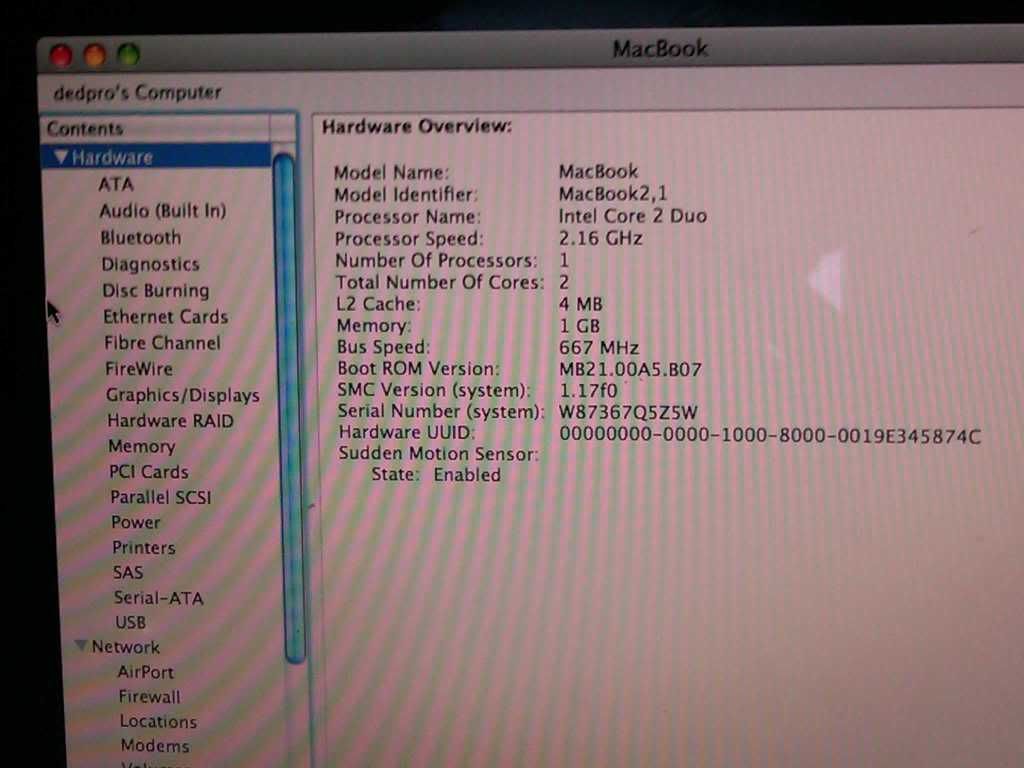The width and height of the screenshot is (1024, 768).
Task: Click the Model Name MacBook value
Action: point(598,172)
